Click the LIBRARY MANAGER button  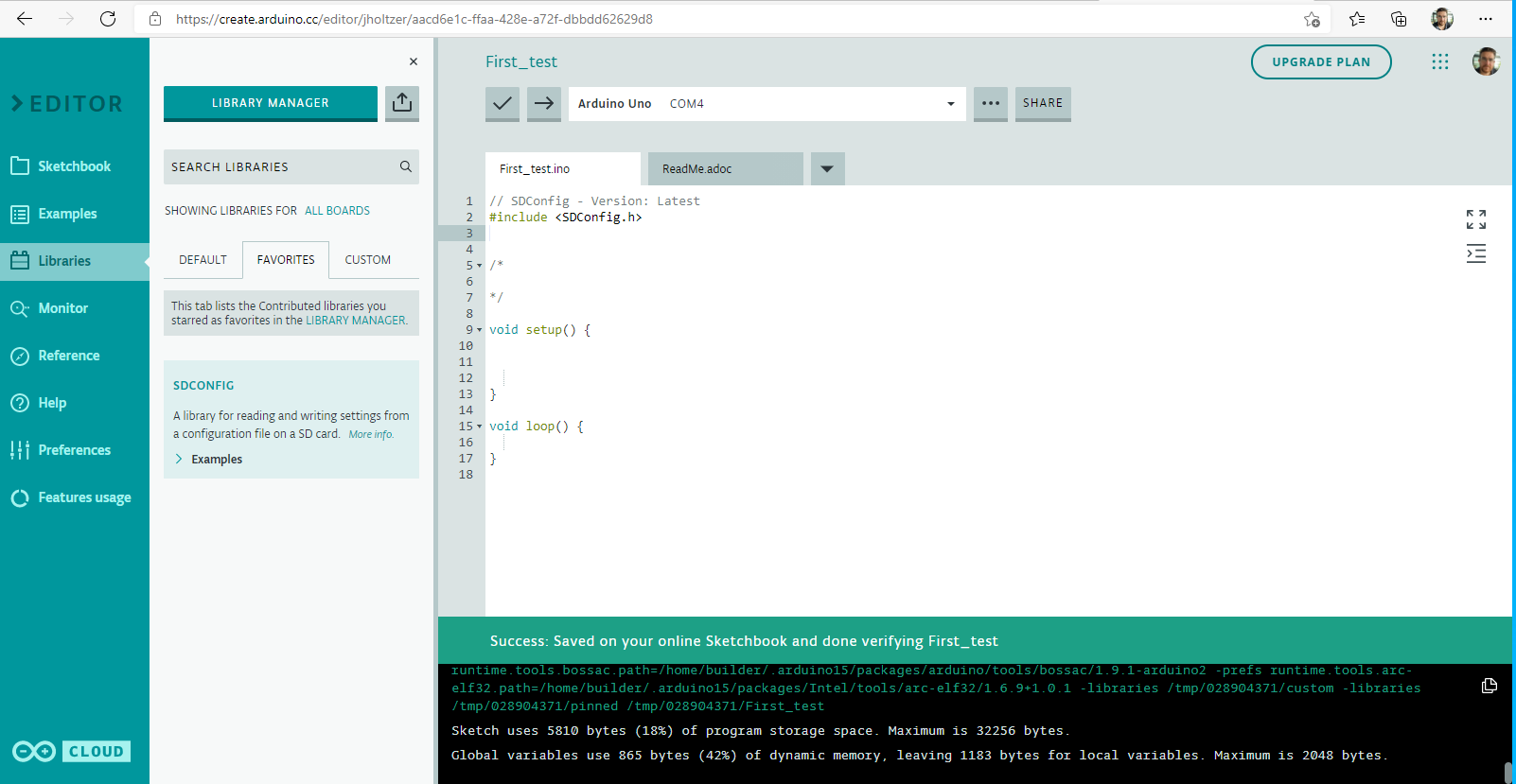(271, 103)
